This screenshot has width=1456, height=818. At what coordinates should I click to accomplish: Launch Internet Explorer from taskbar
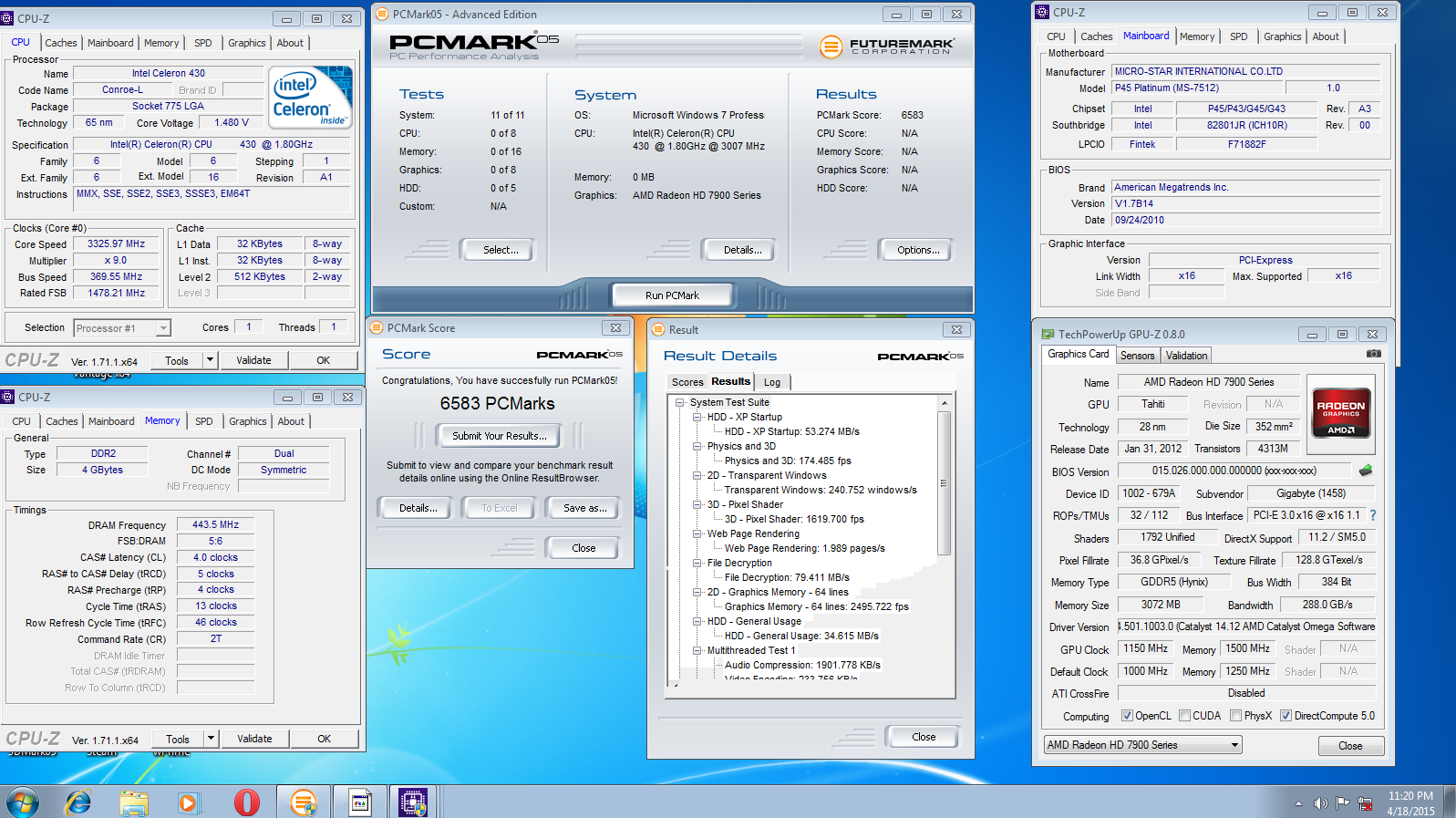pyautogui.click(x=78, y=802)
